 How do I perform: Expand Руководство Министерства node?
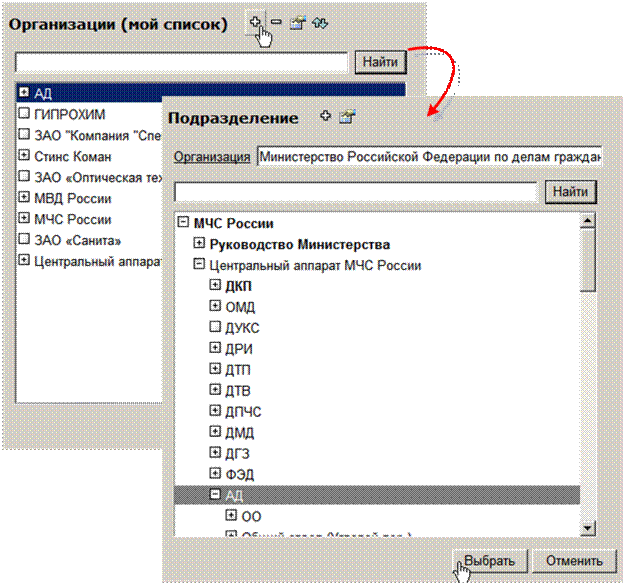(x=199, y=243)
